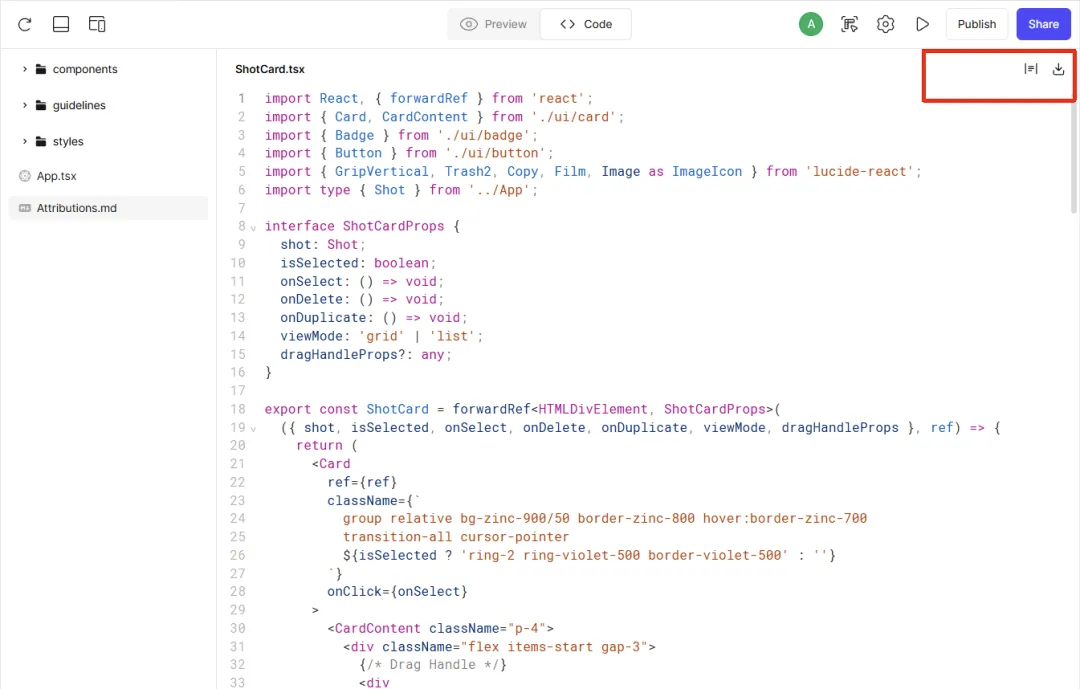Open App.tsx in file tree

click(56, 176)
